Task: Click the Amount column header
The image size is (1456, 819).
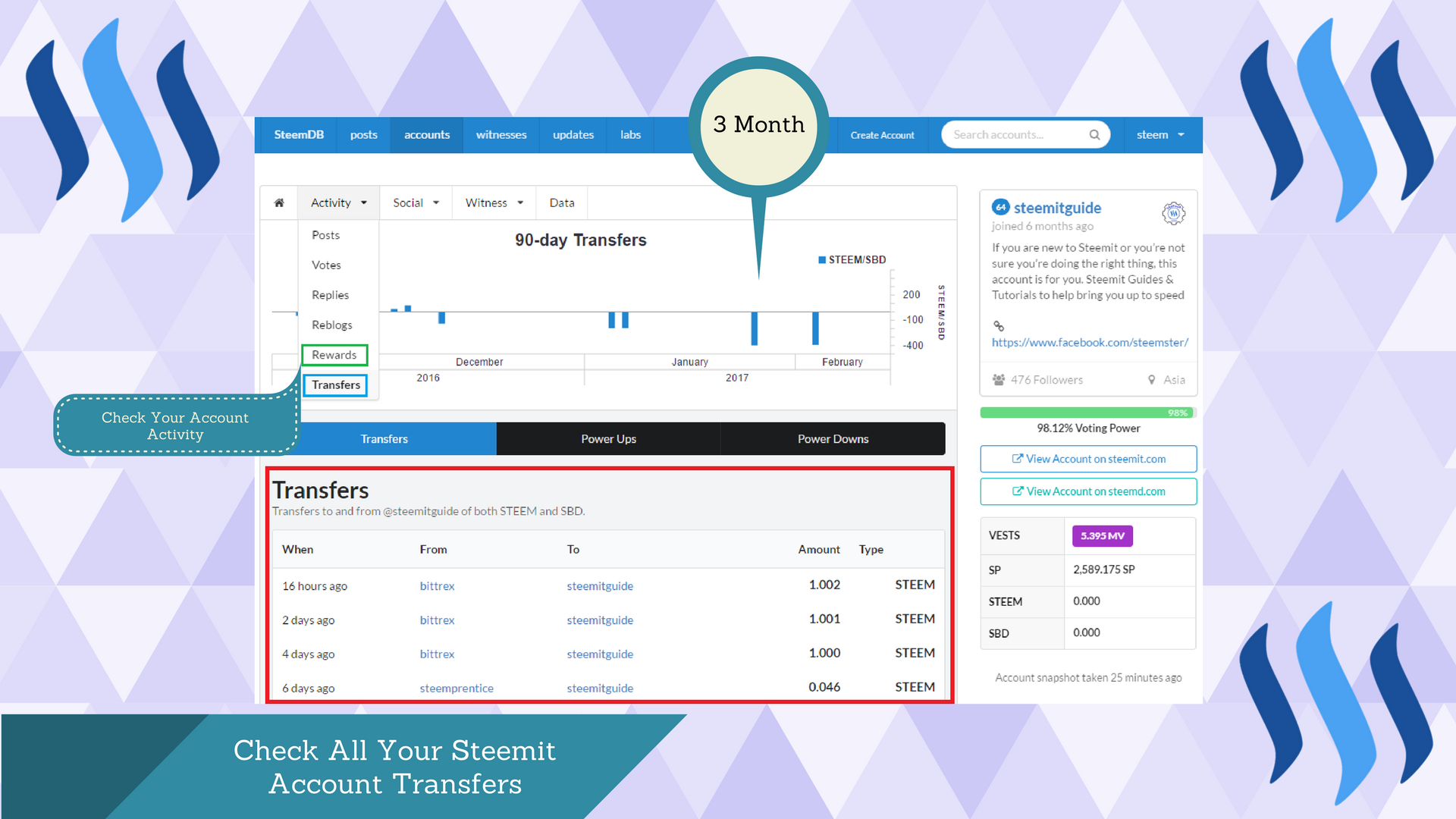Action: pyautogui.click(x=819, y=549)
